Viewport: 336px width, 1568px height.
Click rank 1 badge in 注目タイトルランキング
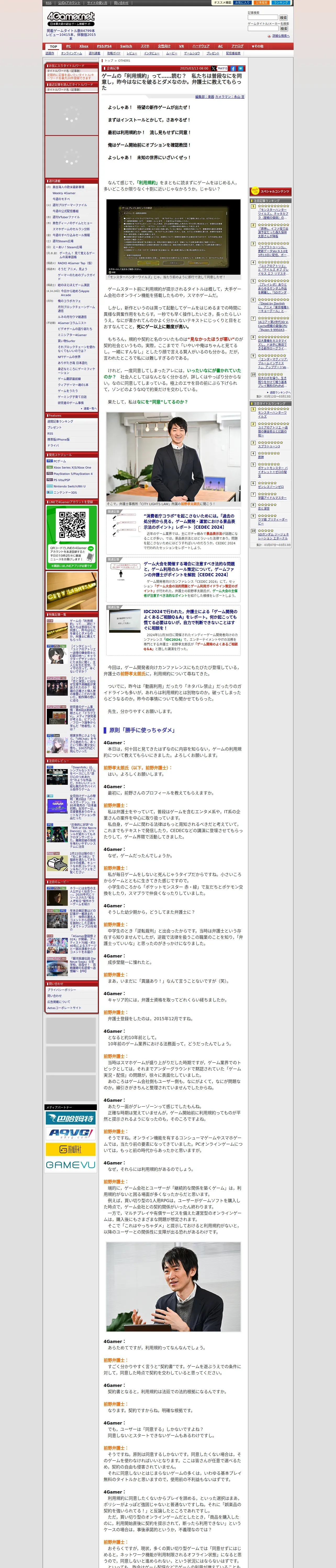click(254, 409)
